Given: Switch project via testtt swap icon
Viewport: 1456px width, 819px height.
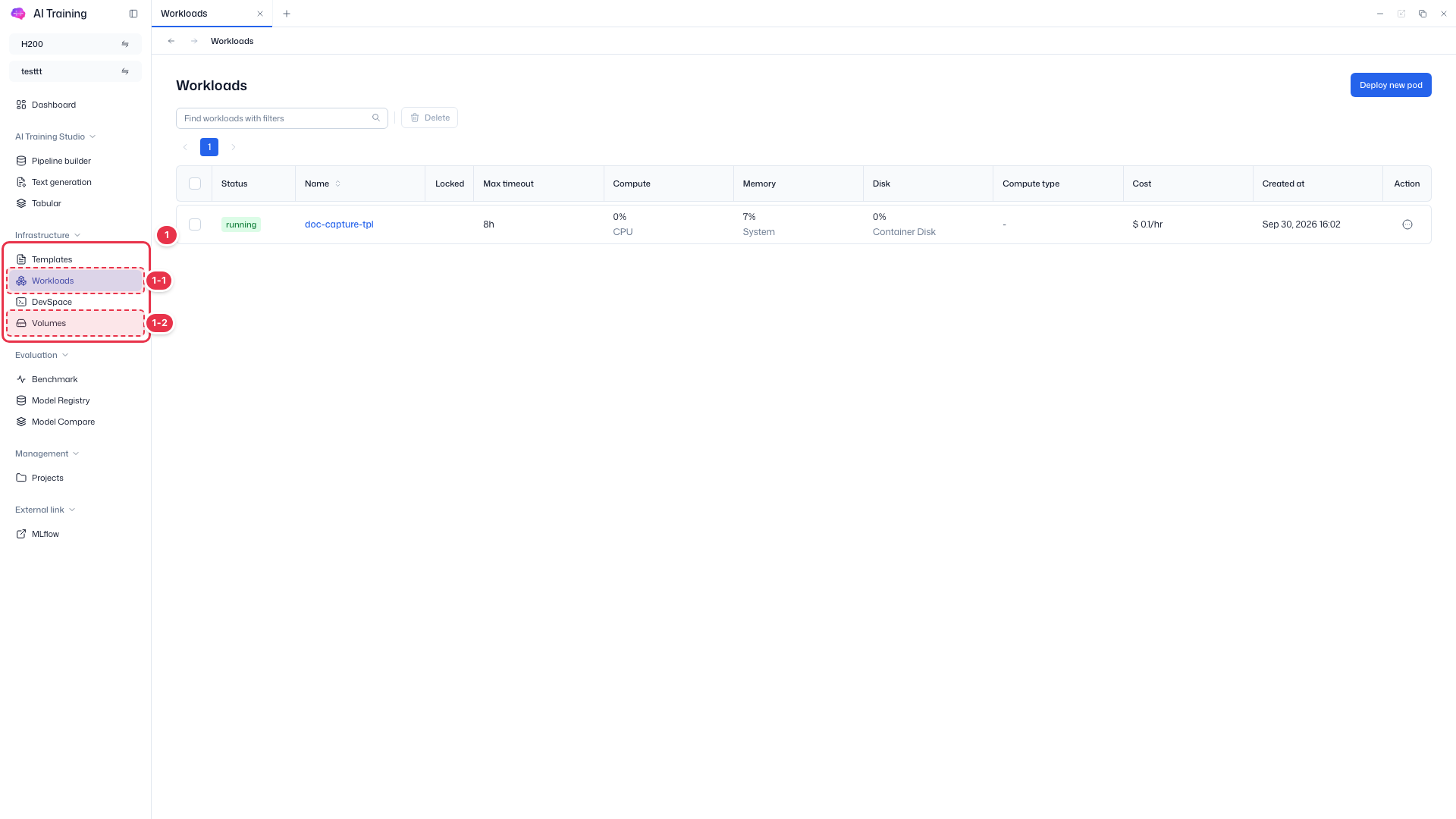Looking at the screenshot, I should click(125, 71).
